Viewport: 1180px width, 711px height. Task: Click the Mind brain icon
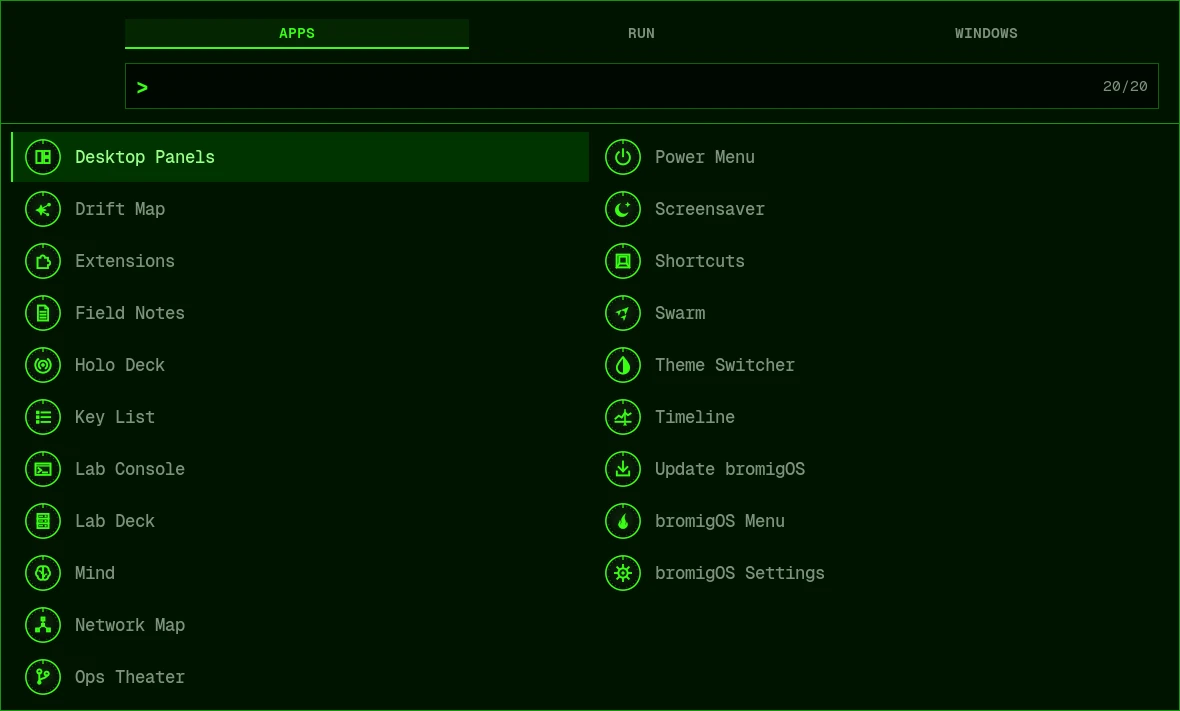tap(43, 573)
